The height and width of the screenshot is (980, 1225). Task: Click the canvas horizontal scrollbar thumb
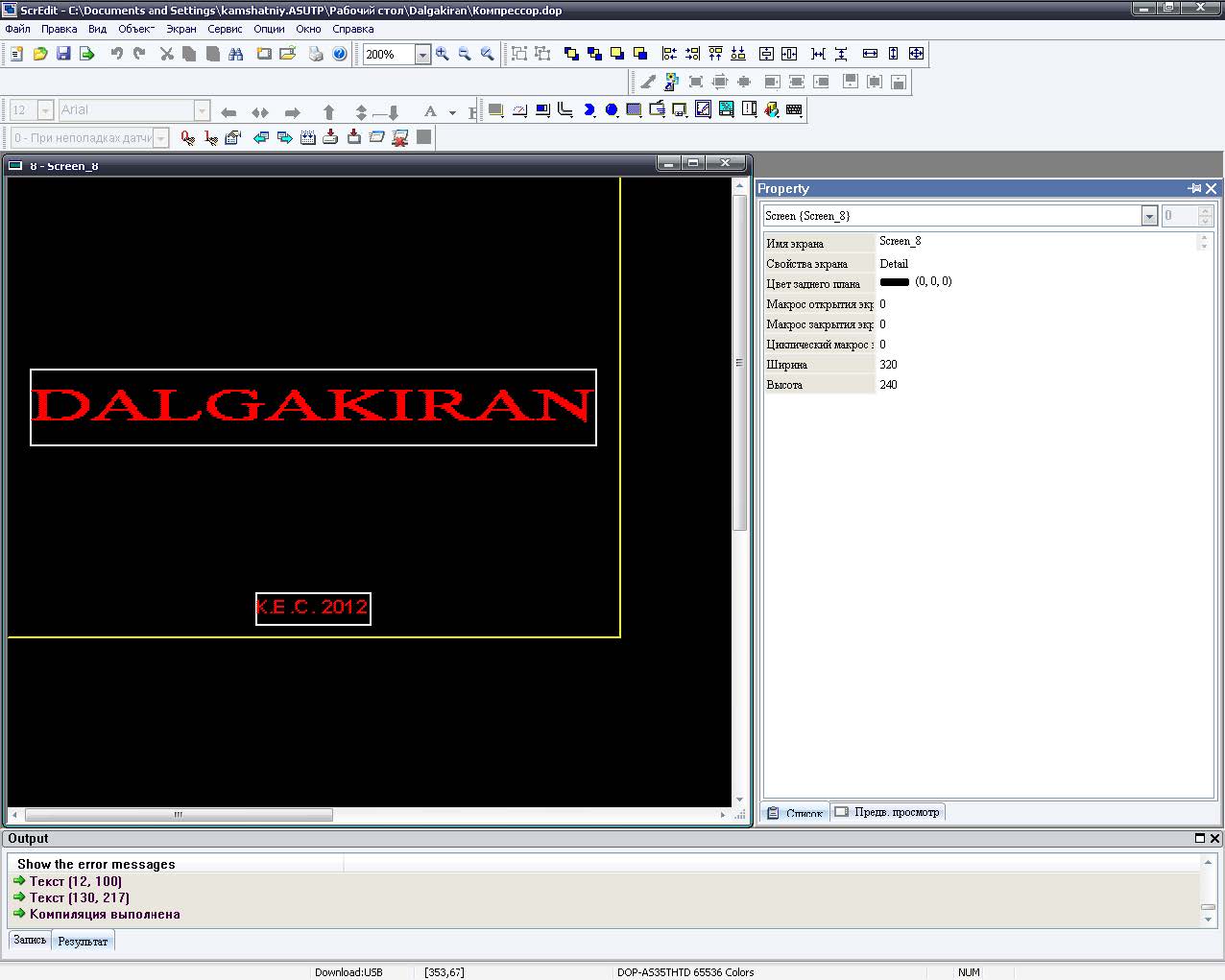click(179, 815)
